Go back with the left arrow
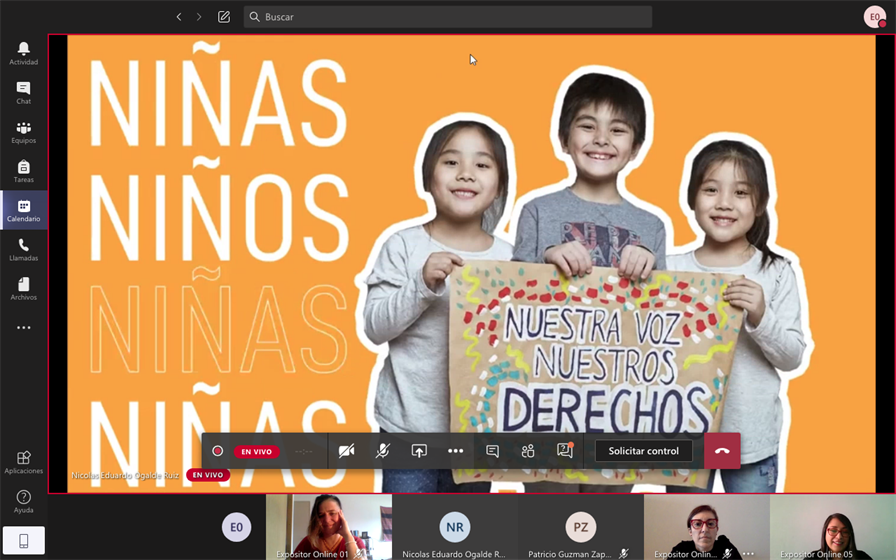 179,17
